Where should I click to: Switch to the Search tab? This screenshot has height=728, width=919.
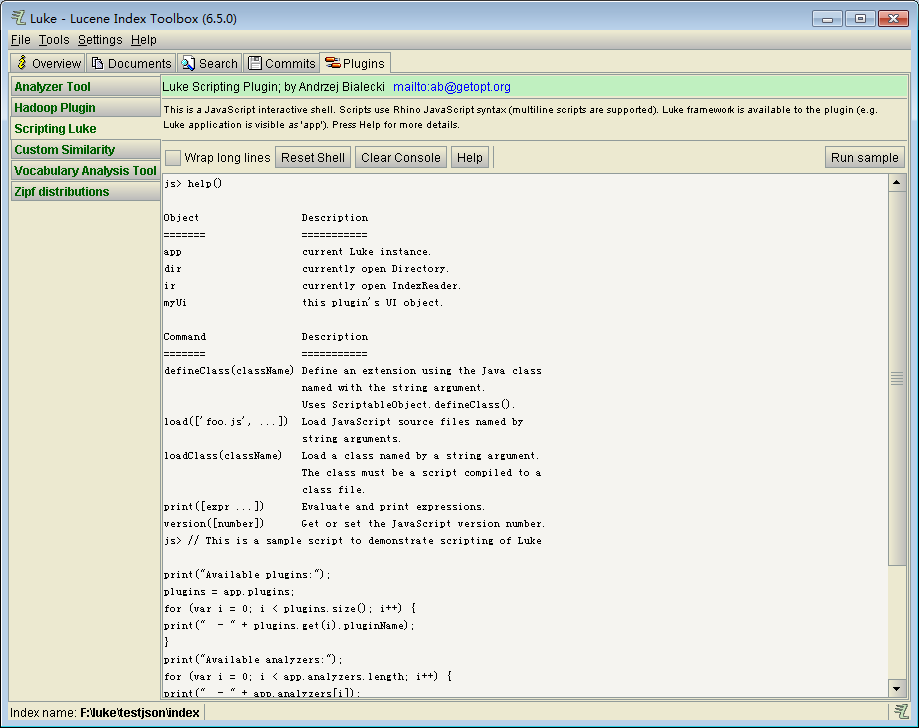point(209,63)
